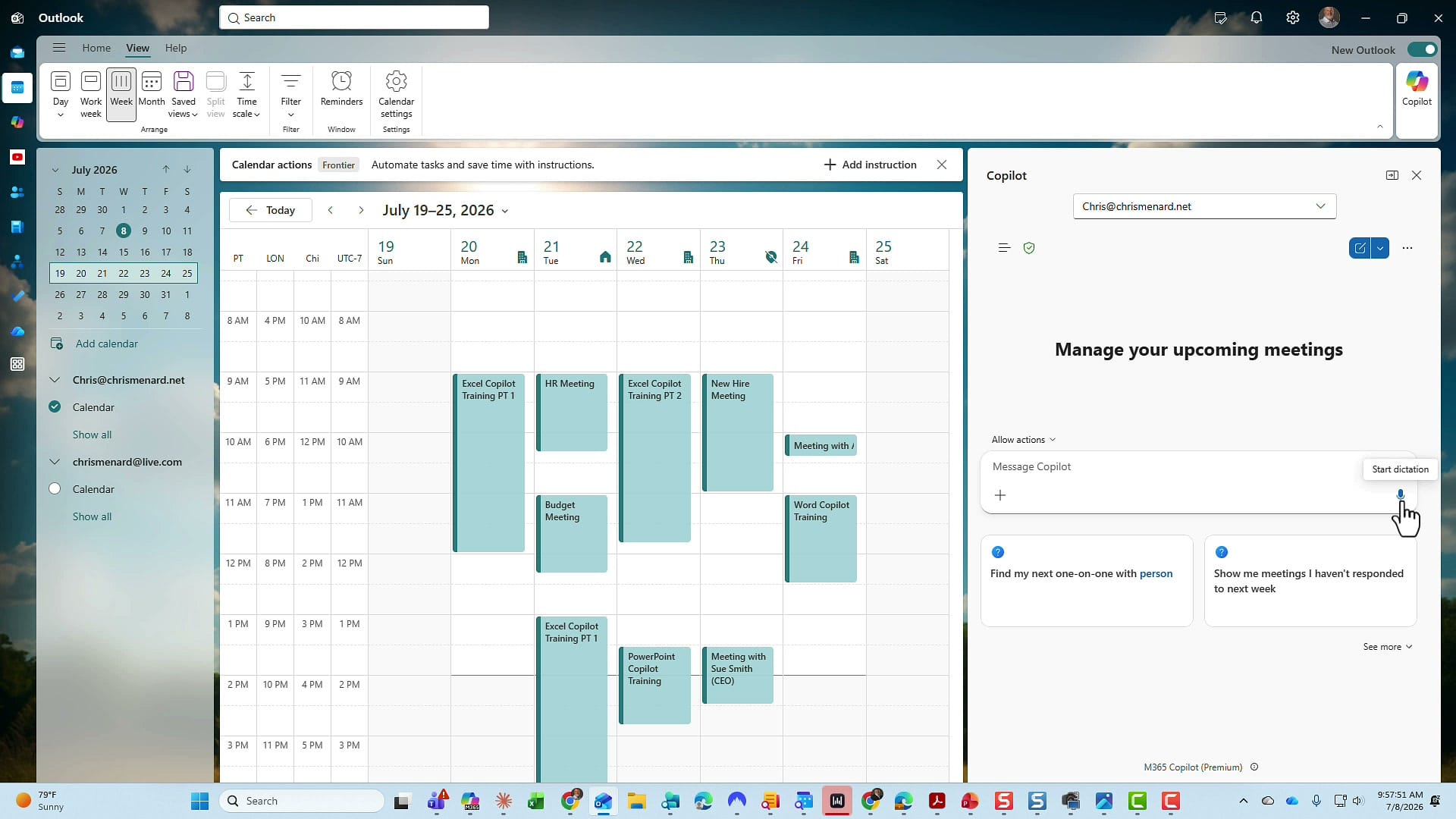Image resolution: width=1456 pixels, height=819 pixels.
Task: Go to previous month in mini calendar
Action: coord(166,169)
